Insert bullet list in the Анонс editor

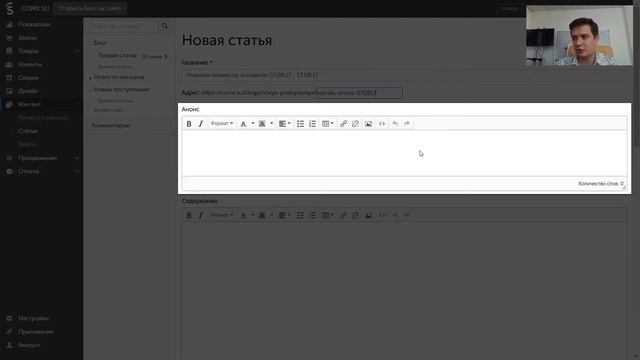pos(300,124)
